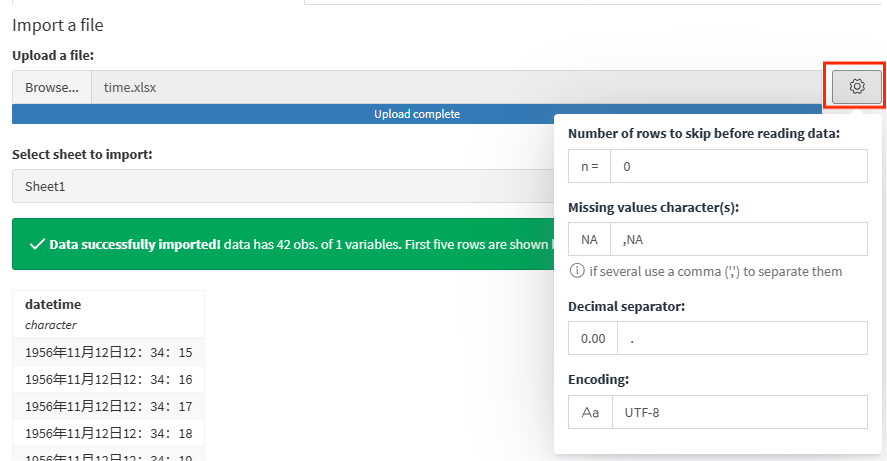
Task: Click the green data successfully imported banner
Action: coord(280,244)
